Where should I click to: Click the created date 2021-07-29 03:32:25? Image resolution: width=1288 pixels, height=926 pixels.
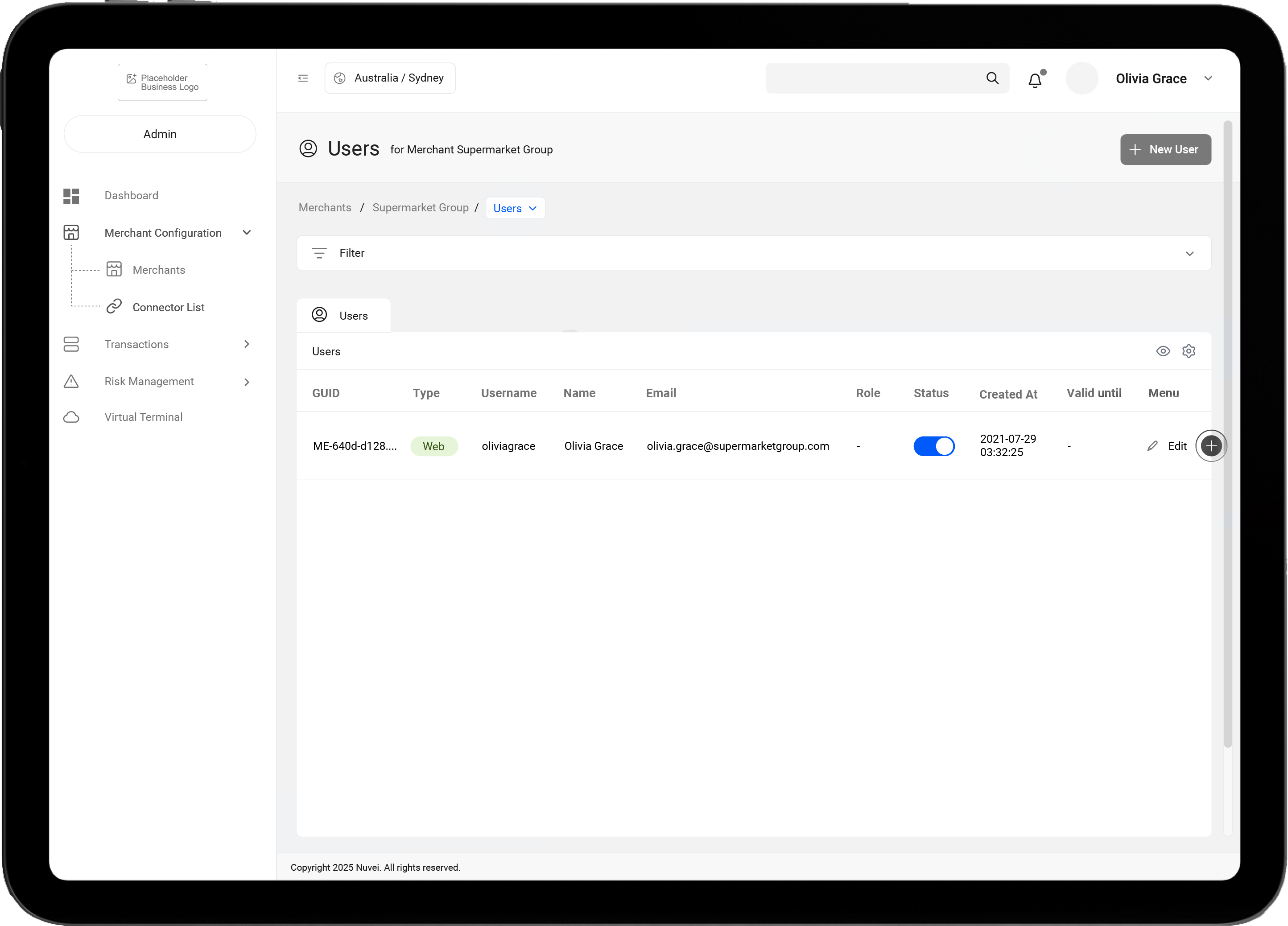1008,446
